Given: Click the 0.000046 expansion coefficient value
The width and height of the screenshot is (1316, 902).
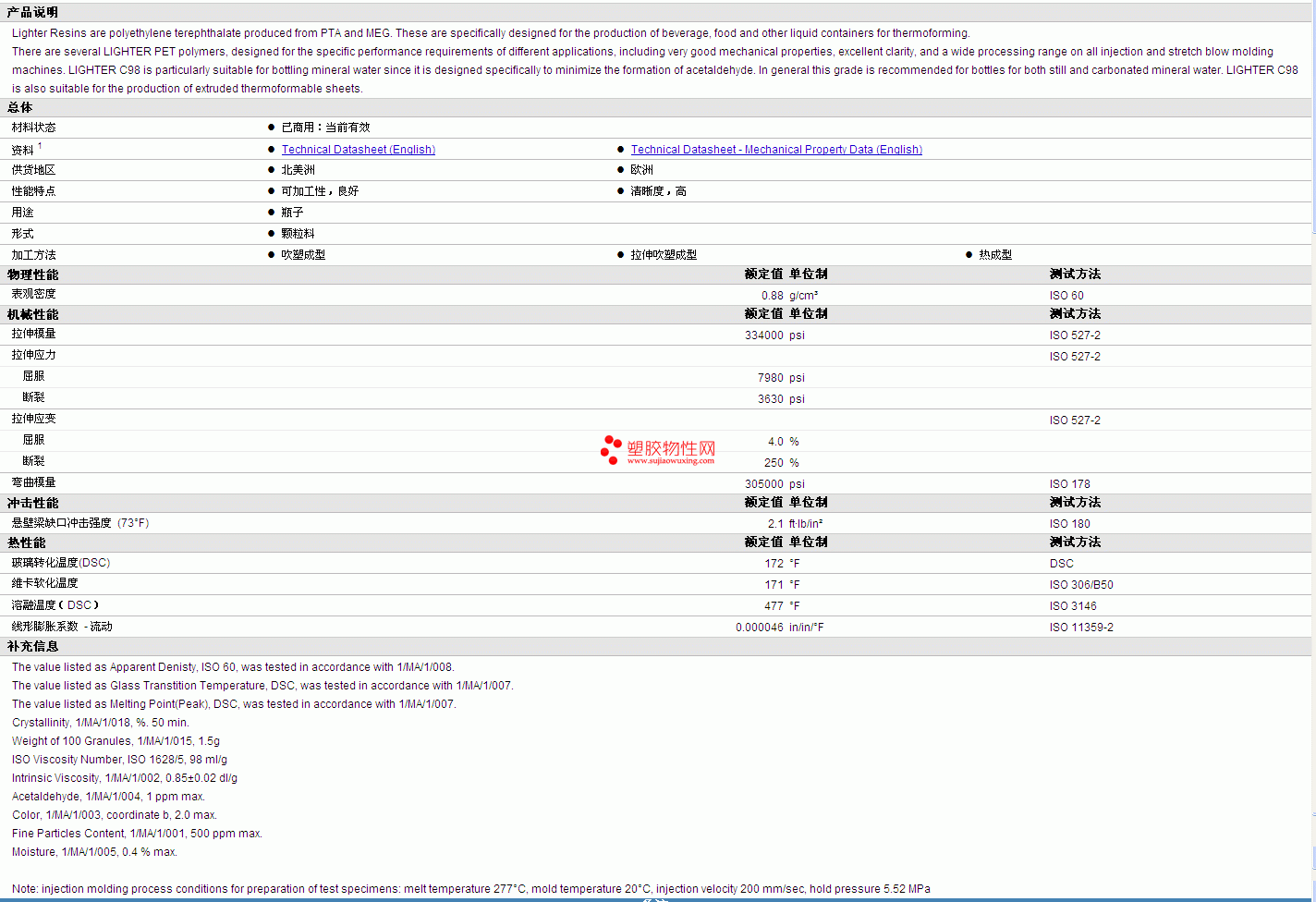Looking at the screenshot, I should (x=760, y=628).
